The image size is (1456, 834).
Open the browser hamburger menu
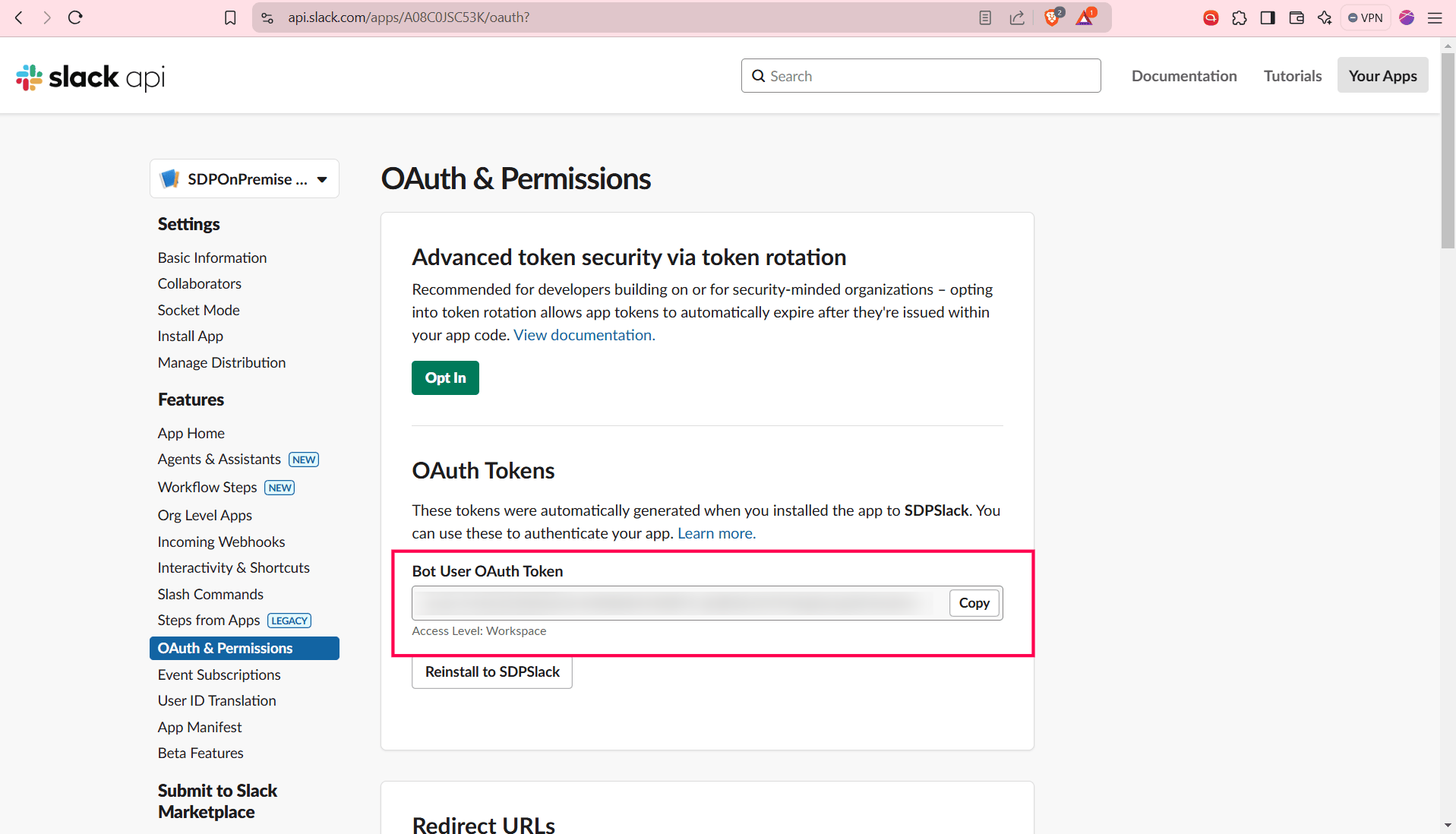tap(1435, 17)
